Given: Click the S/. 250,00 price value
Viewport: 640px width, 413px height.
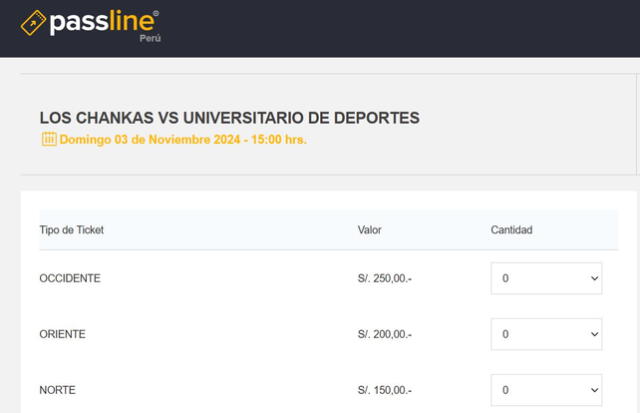Looking at the screenshot, I should pos(384,279).
